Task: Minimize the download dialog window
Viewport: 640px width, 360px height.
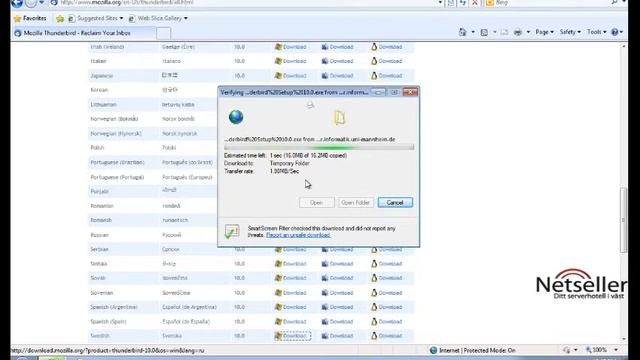Action: pos(378,92)
